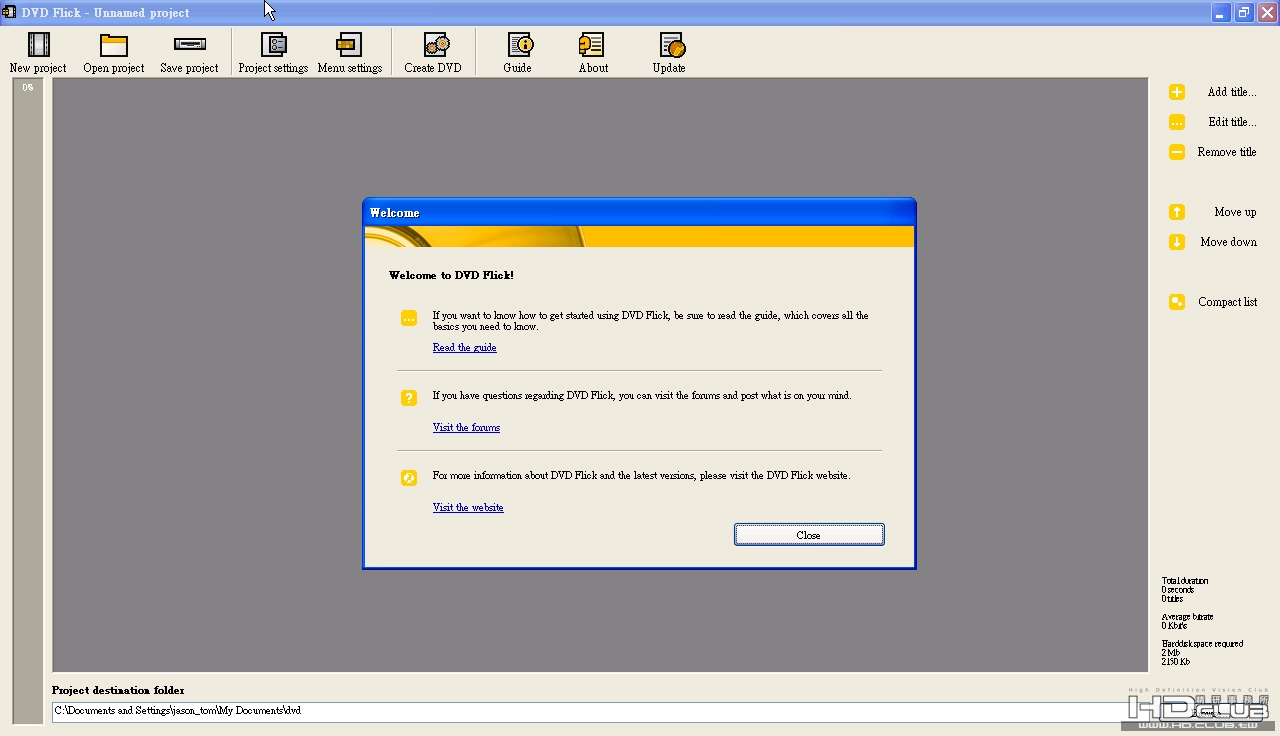Restore down the DVD Flick window
The width and height of the screenshot is (1280, 736).
(1244, 13)
